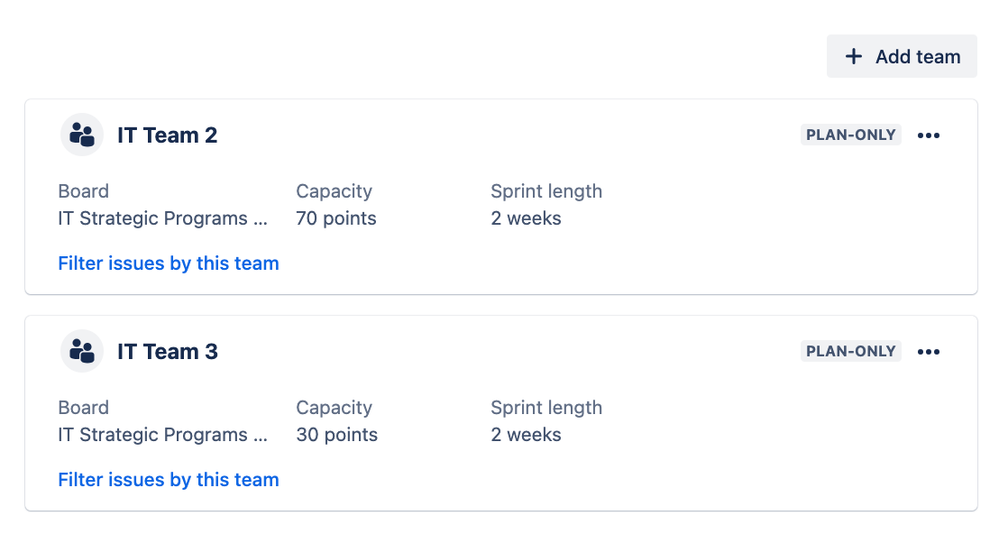Click the PLAN-ONLY badge on IT Team 3
This screenshot has width=999, height=536.
[x=851, y=351]
